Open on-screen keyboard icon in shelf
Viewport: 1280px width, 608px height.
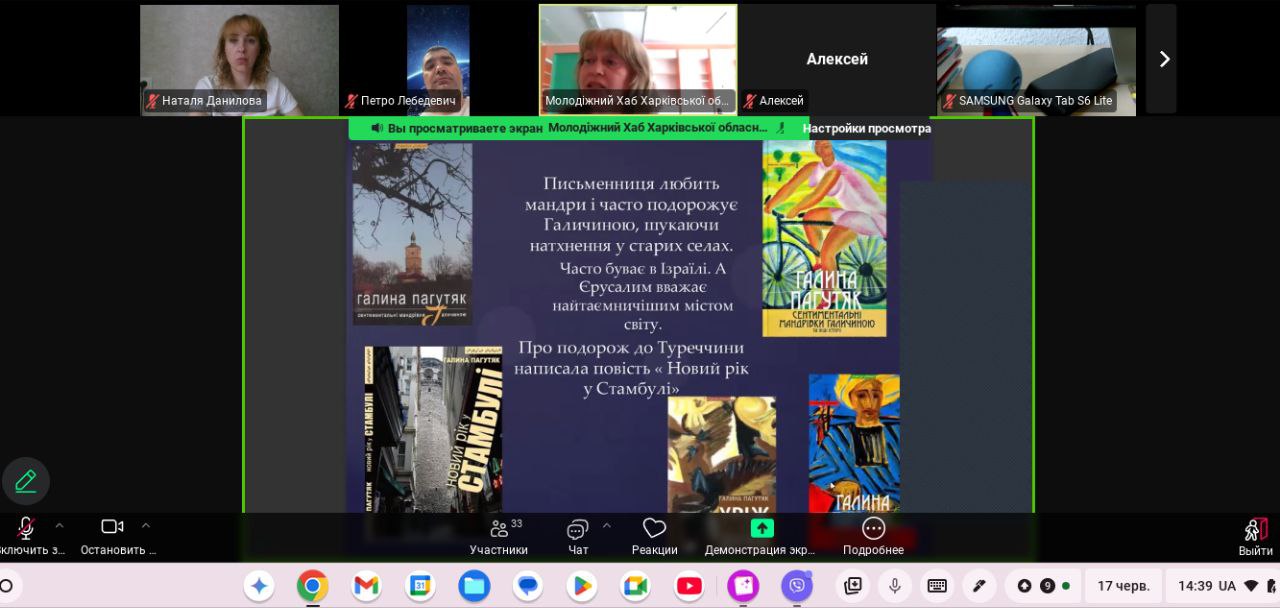click(x=937, y=586)
